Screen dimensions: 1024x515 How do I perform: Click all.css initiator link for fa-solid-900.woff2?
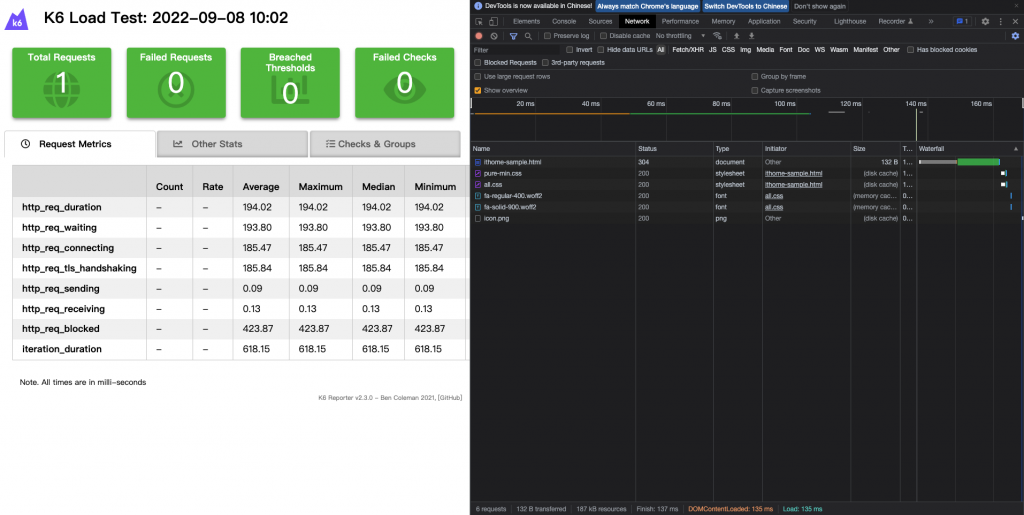[x=774, y=207]
